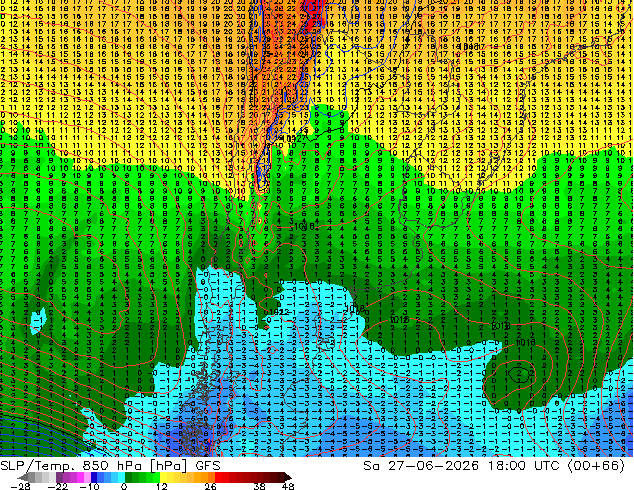Click the -22 legend value

tap(57, 486)
